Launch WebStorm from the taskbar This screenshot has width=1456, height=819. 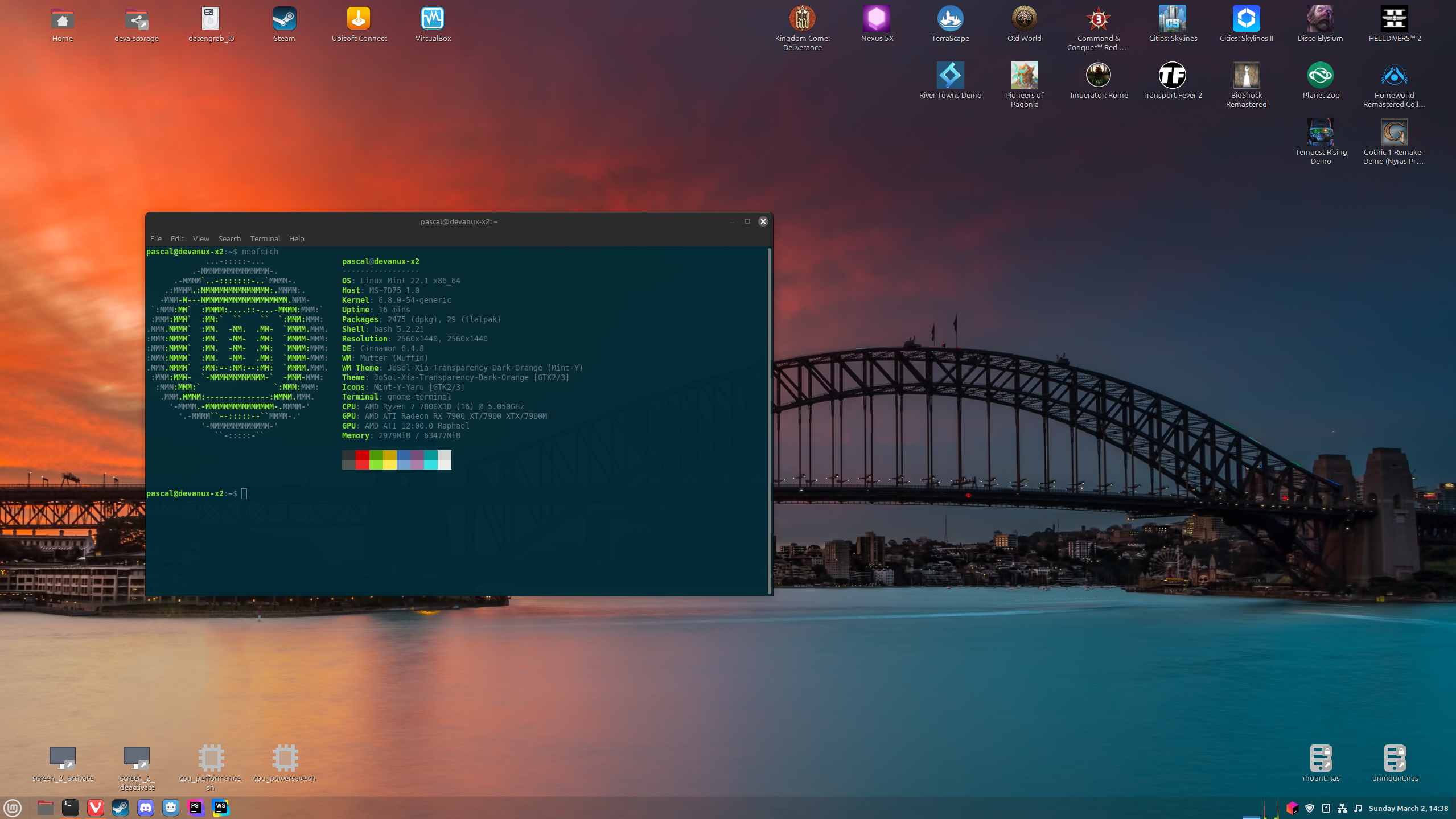221,808
